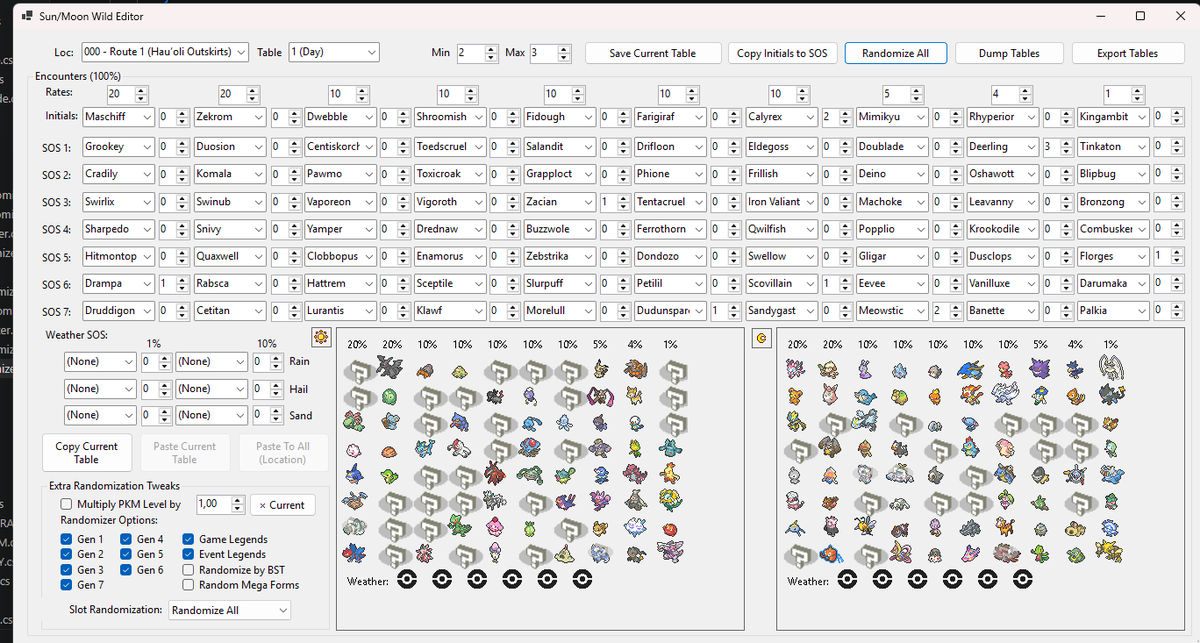Expand the Iron Valiant species dropdown
The height and width of the screenshot is (643, 1200).
(782, 201)
